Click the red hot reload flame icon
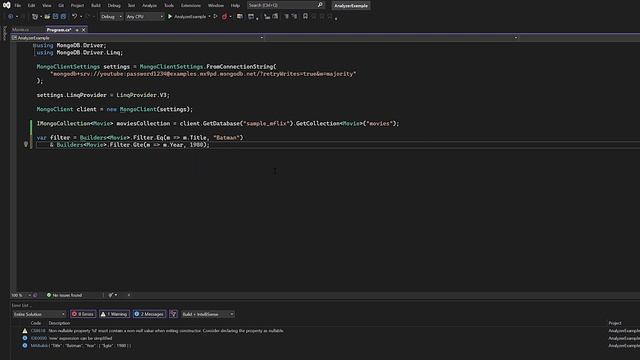Viewport: 640px width, 360px height. click(224, 17)
